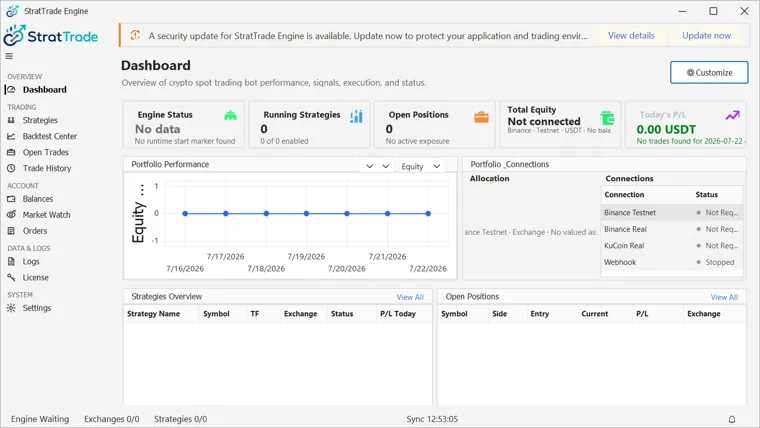Click the 0.00 USDT Today's P/L value

pos(666,129)
